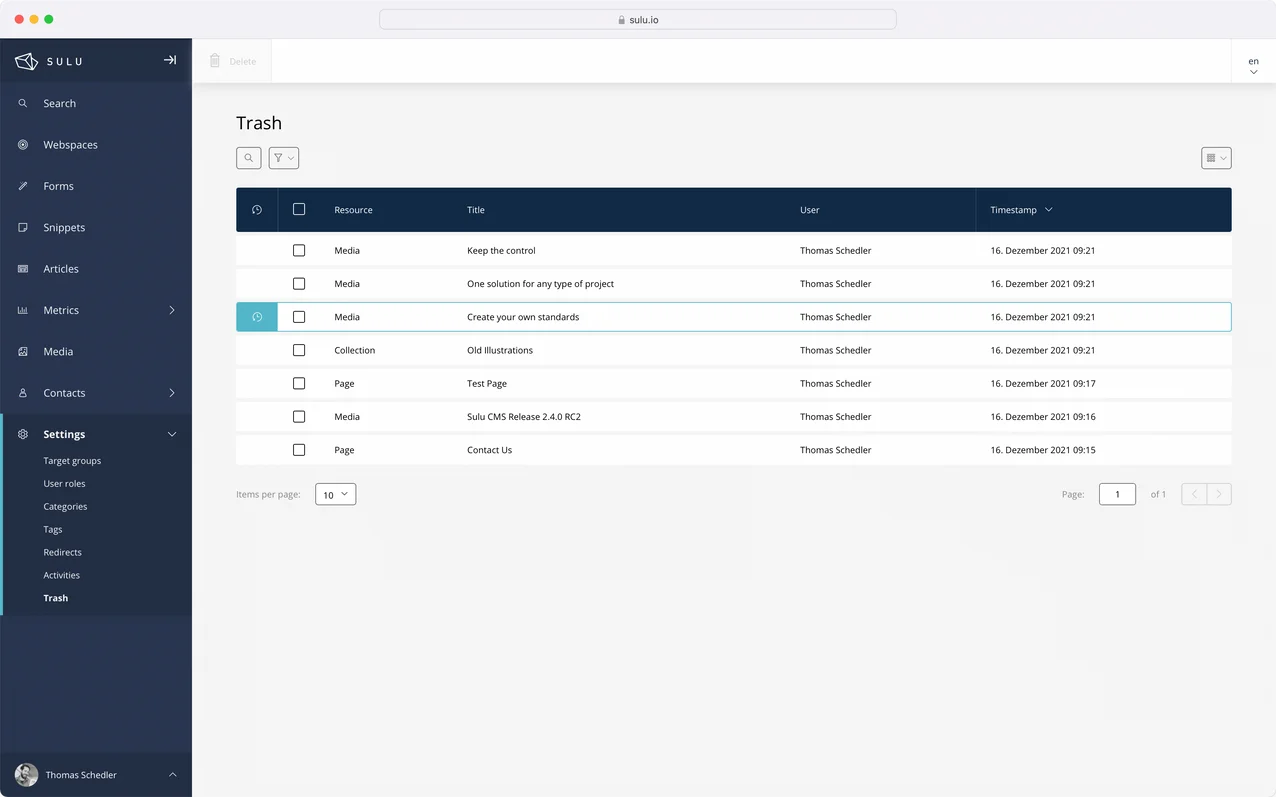This screenshot has width=1276, height=797.
Task: Open the filter funnel dropdown
Action: (284, 158)
